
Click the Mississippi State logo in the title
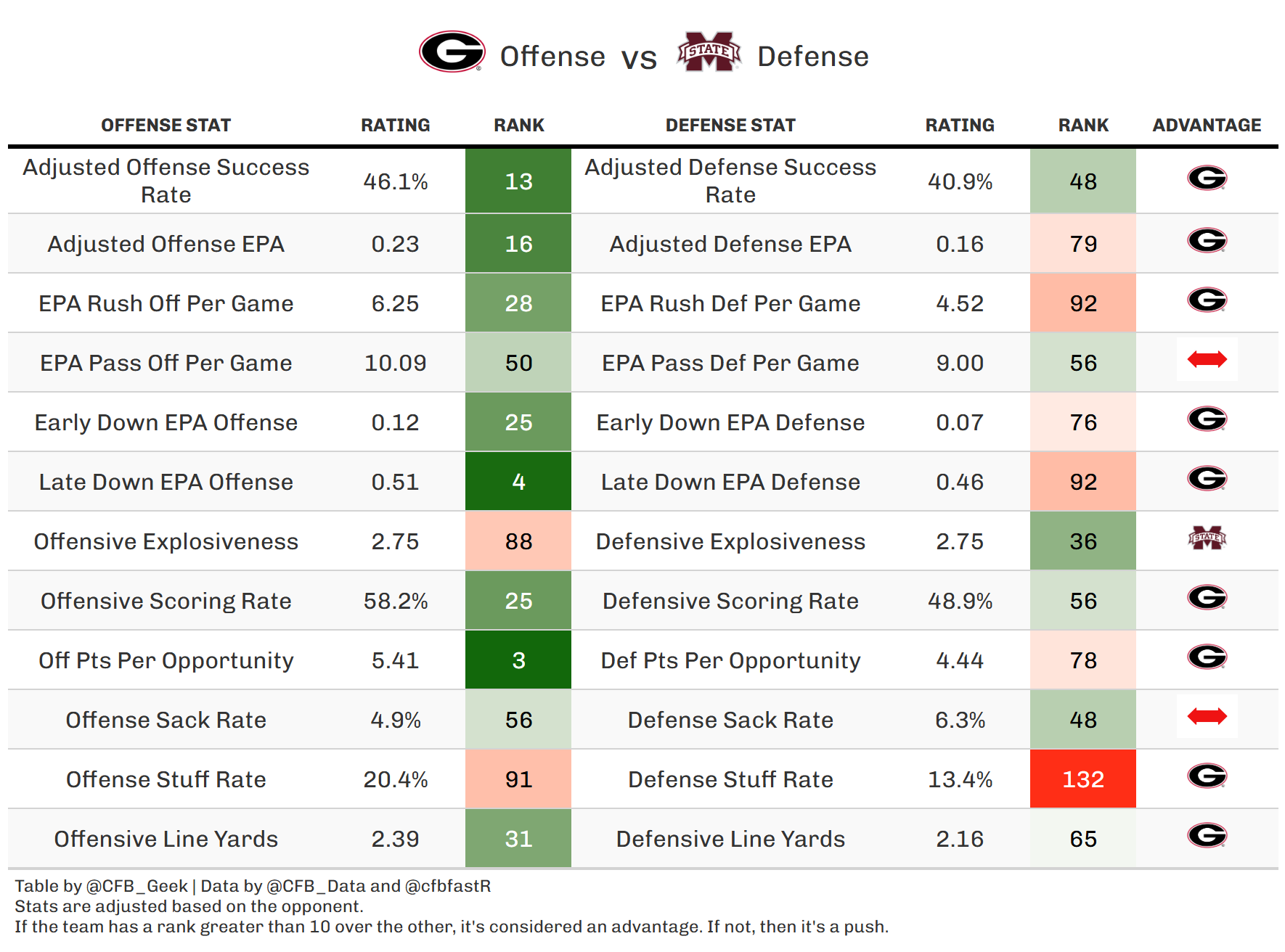709,52
